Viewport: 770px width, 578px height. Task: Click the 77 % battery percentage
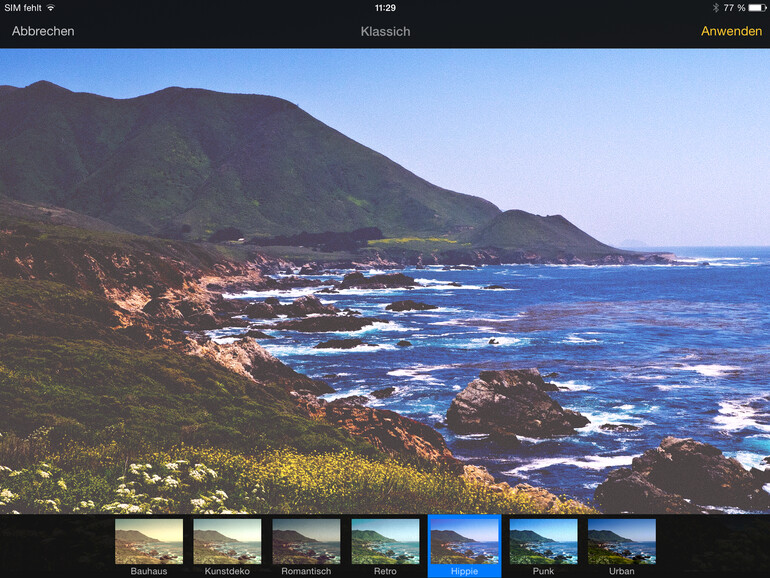pos(734,7)
